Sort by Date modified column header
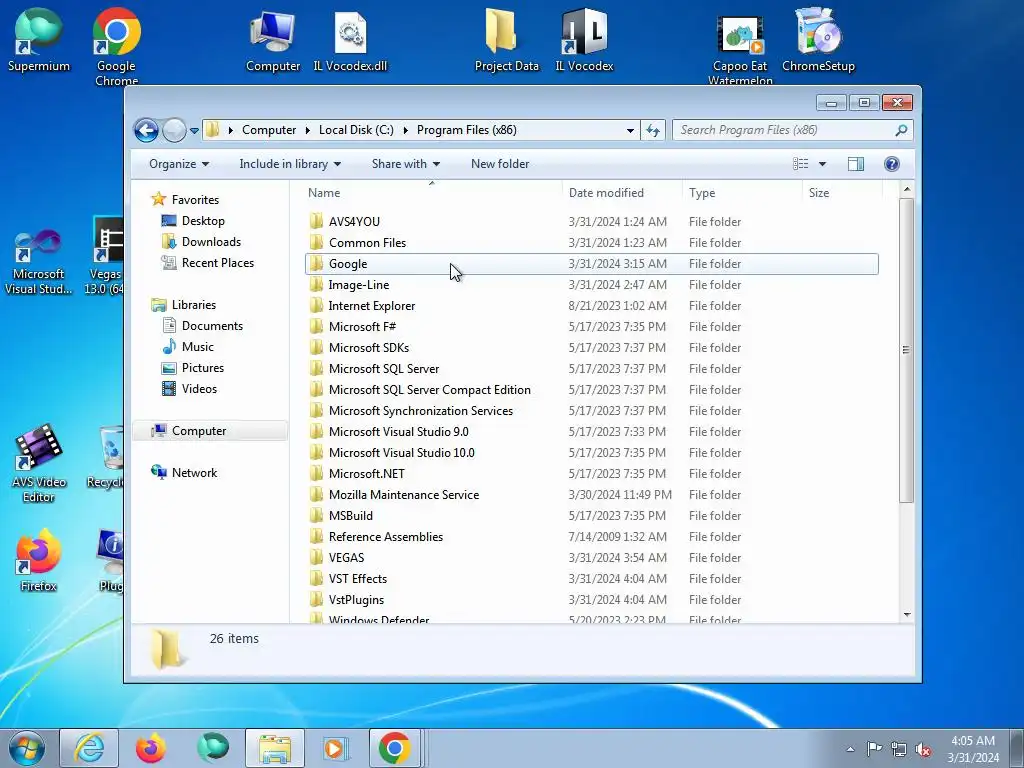The width and height of the screenshot is (1024, 768). pos(622,193)
